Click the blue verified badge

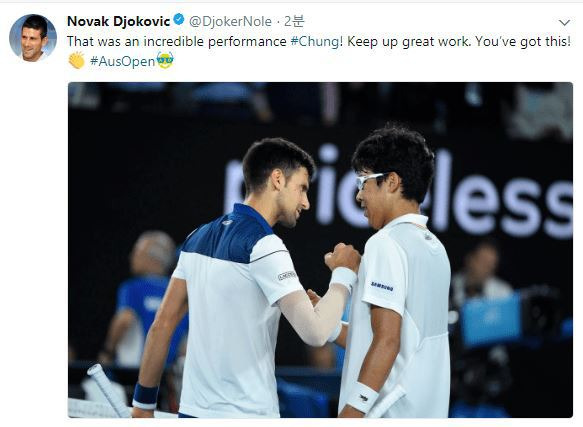[179, 19]
